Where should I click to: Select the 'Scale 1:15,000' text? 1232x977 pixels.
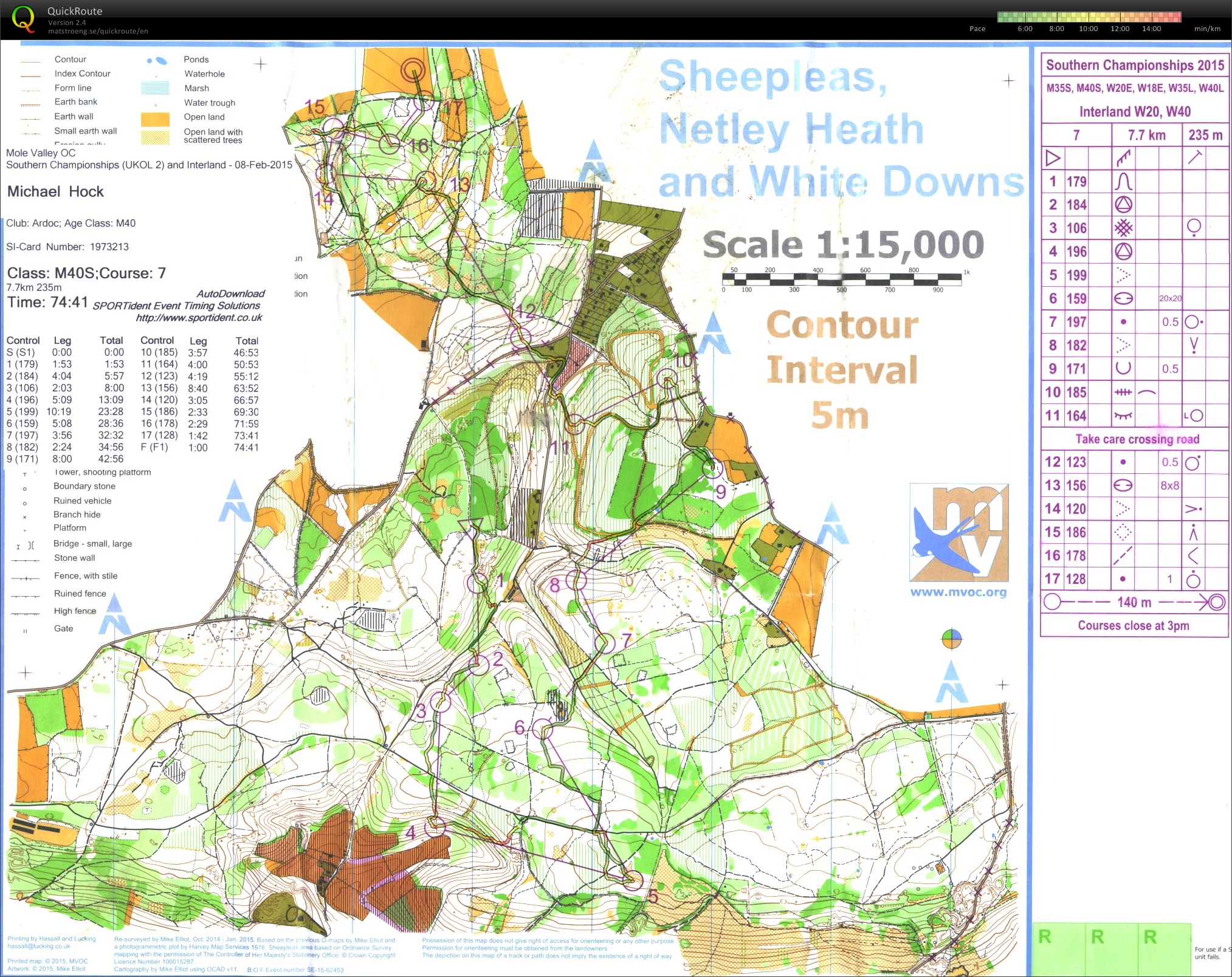(843, 245)
